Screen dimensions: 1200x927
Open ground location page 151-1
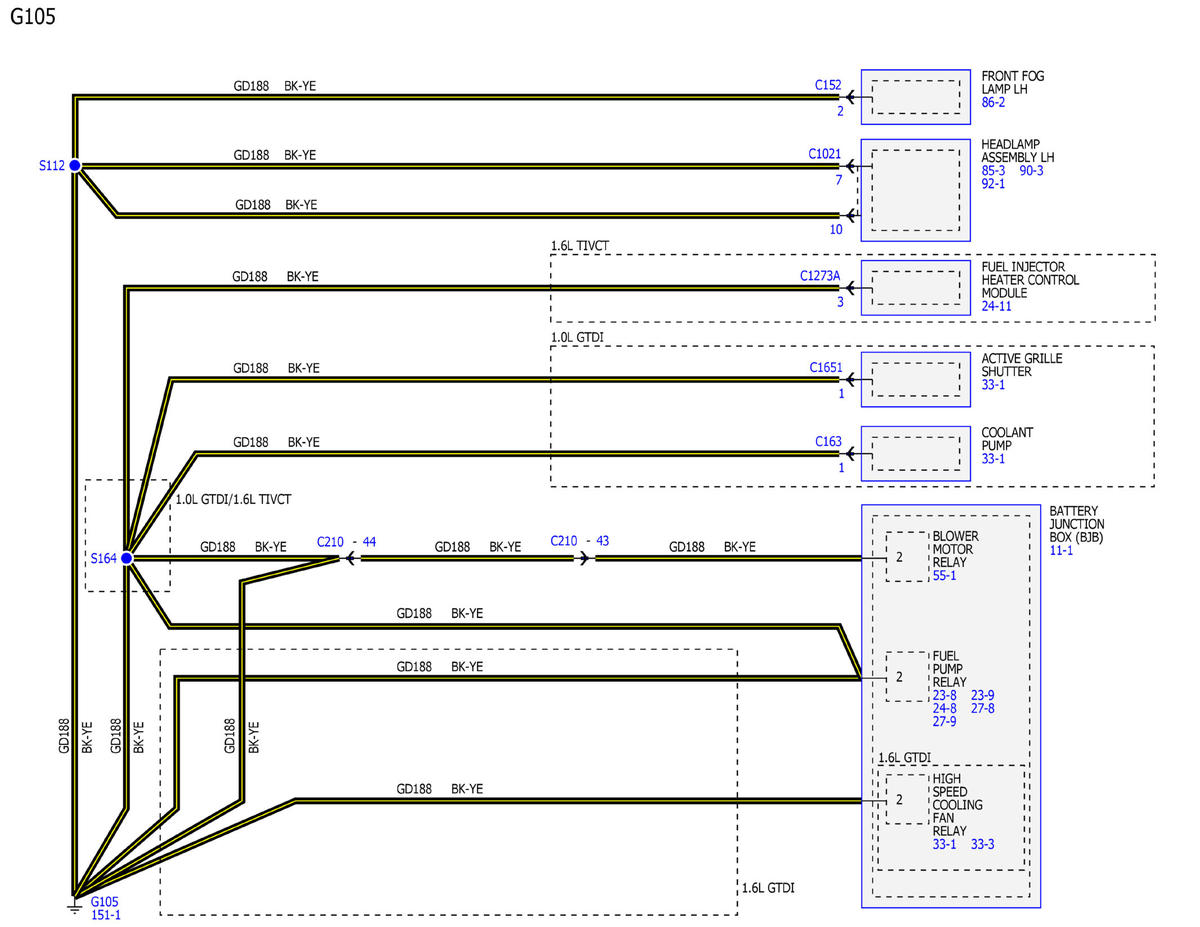tap(107, 914)
